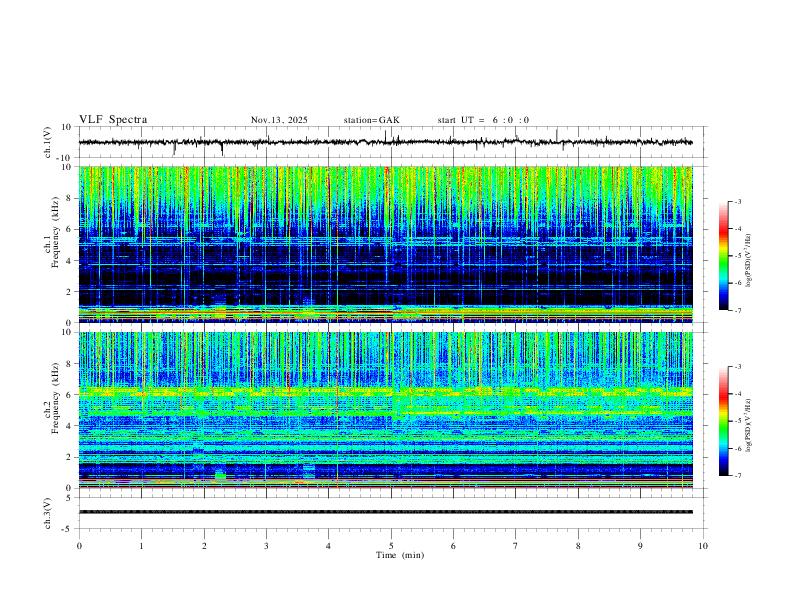Click the "-10" tick of ch.1 voltage axis
792x612 pixels.
click(x=63, y=158)
